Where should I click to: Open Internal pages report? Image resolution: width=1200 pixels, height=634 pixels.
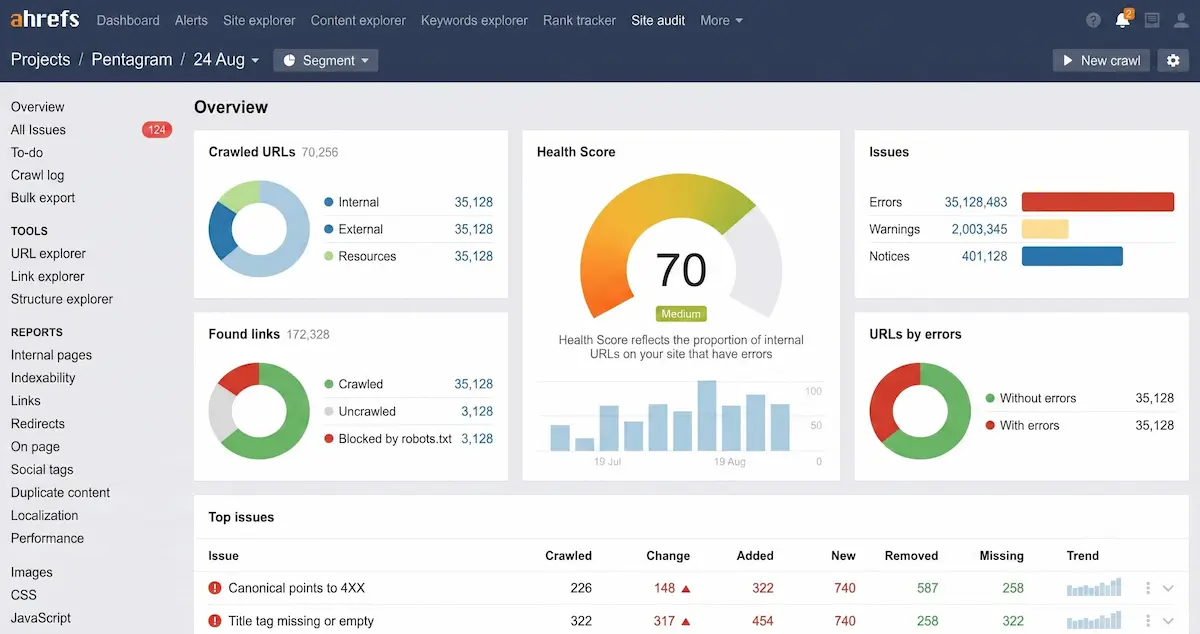point(51,355)
